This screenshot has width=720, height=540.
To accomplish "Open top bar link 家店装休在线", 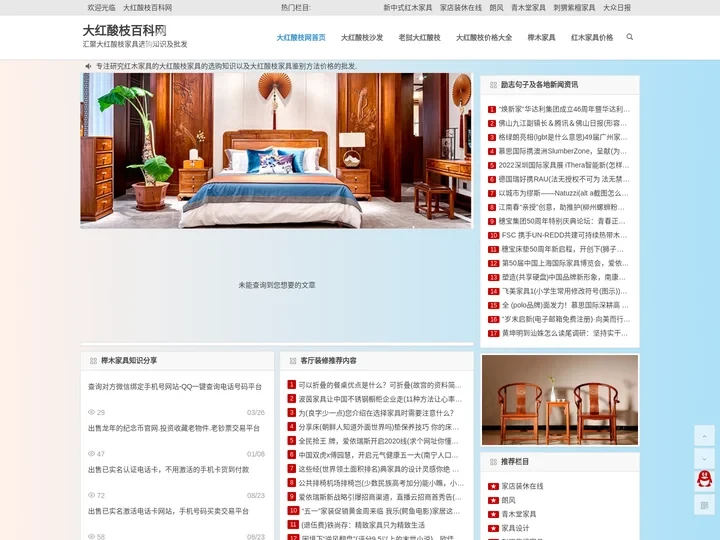I will tap(461, 8).
